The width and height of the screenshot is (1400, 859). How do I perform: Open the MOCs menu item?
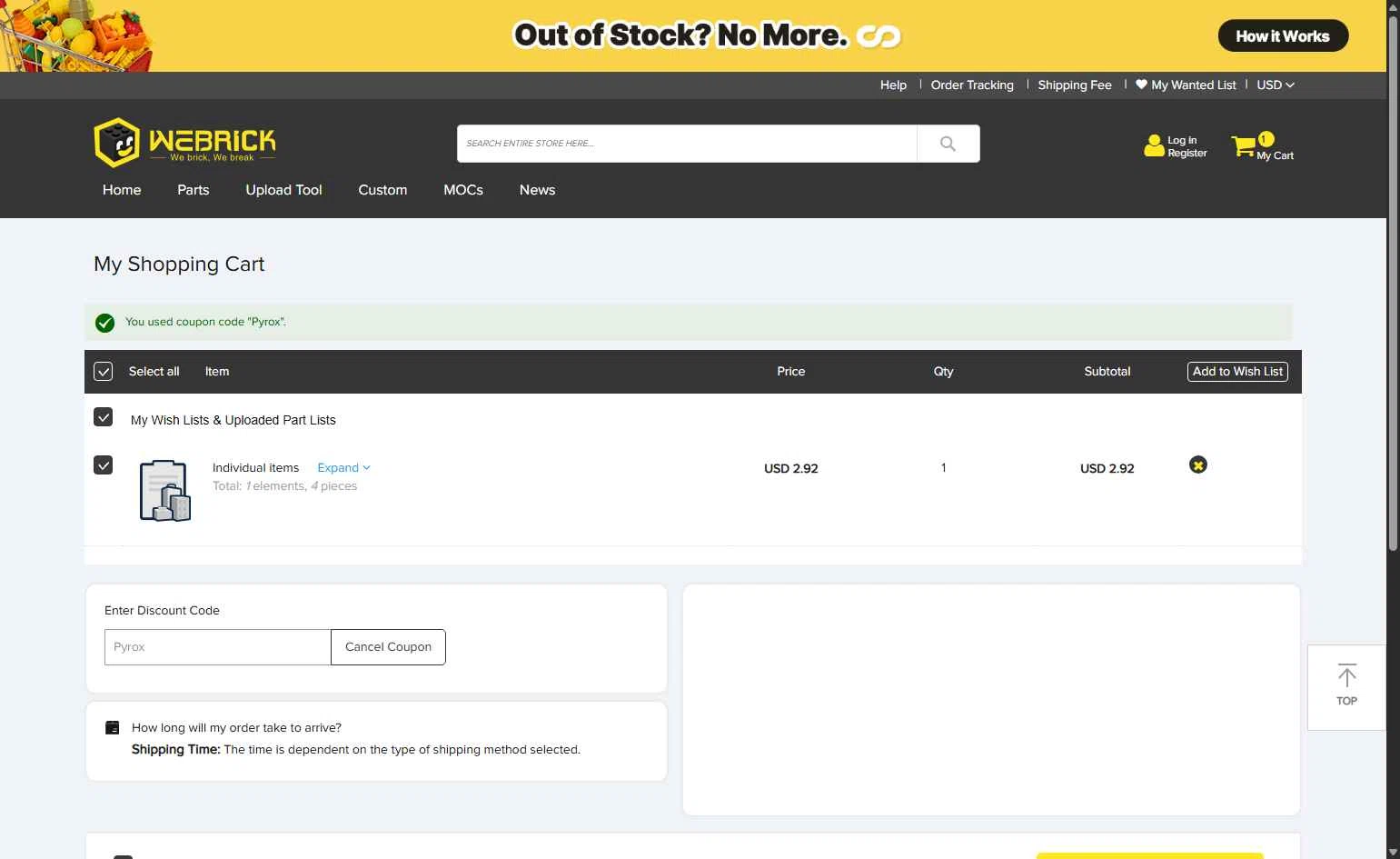tap(463, 190)
